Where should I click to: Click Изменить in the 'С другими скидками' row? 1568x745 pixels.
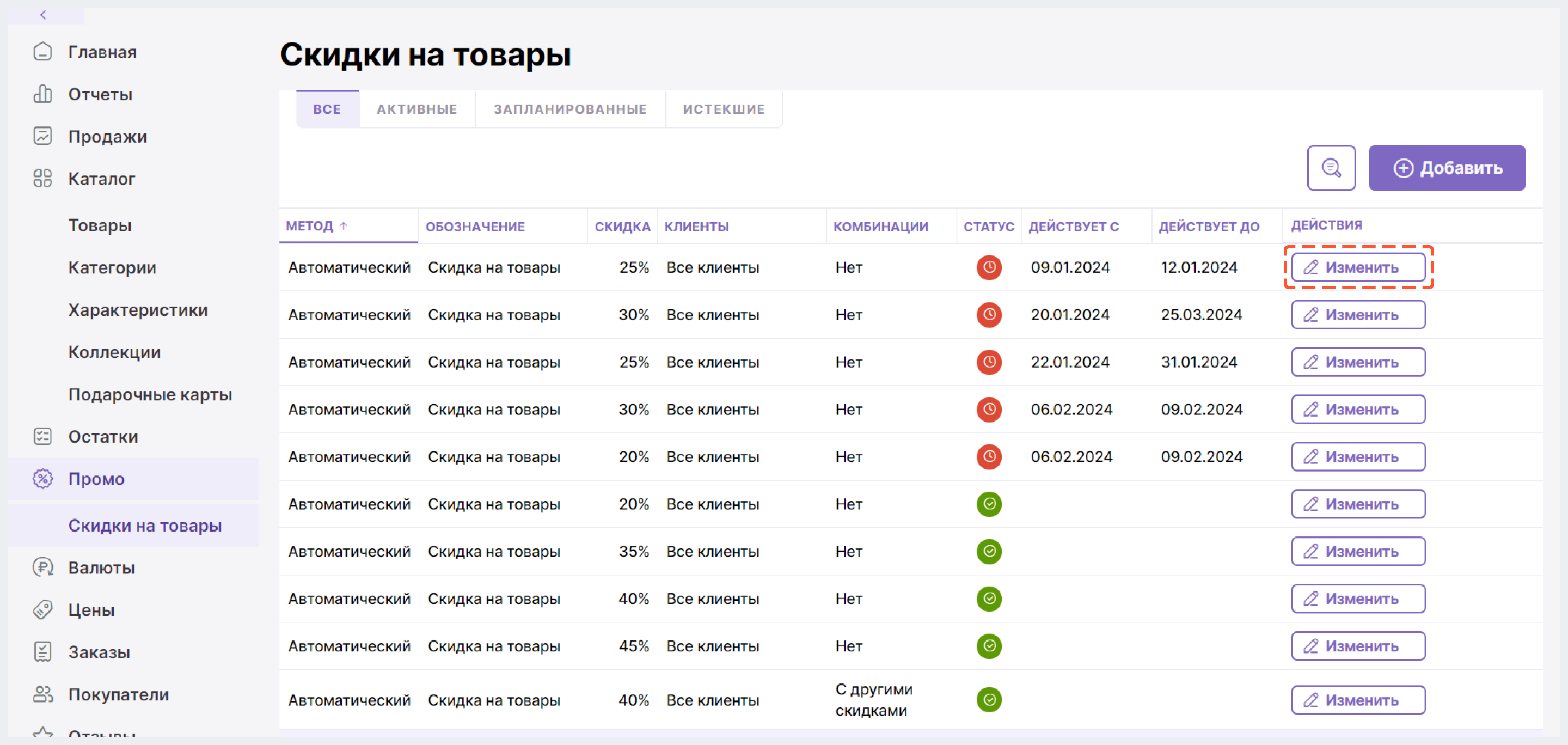(1357, 700)
